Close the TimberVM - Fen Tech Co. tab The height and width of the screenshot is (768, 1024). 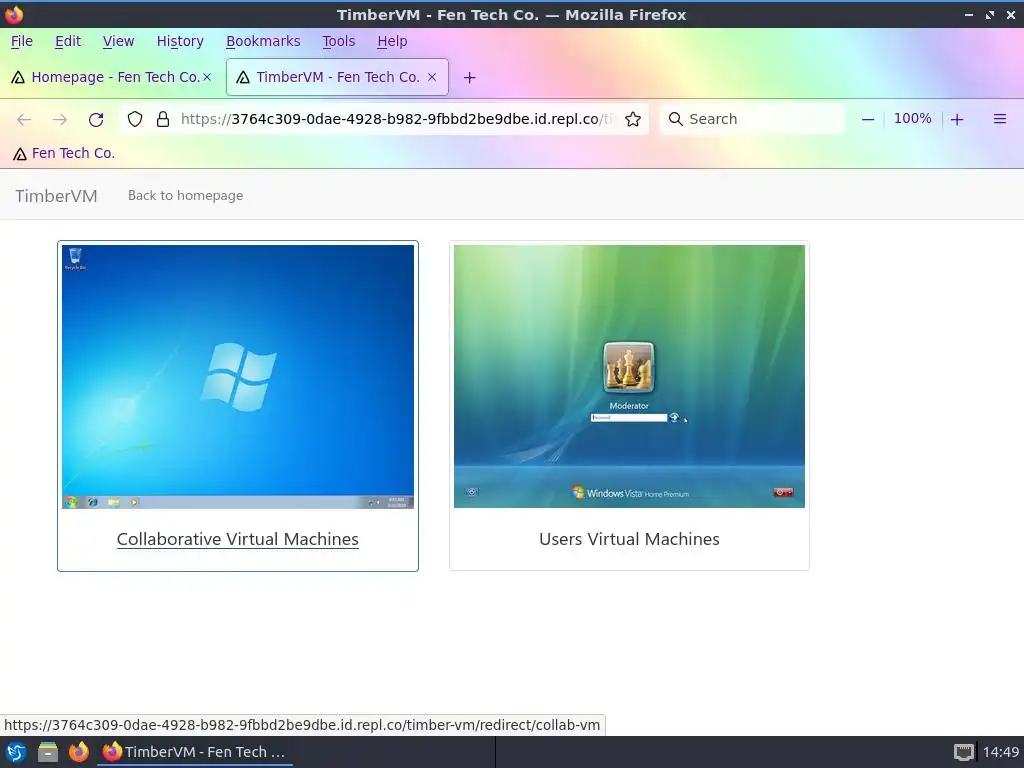point(432,77)
